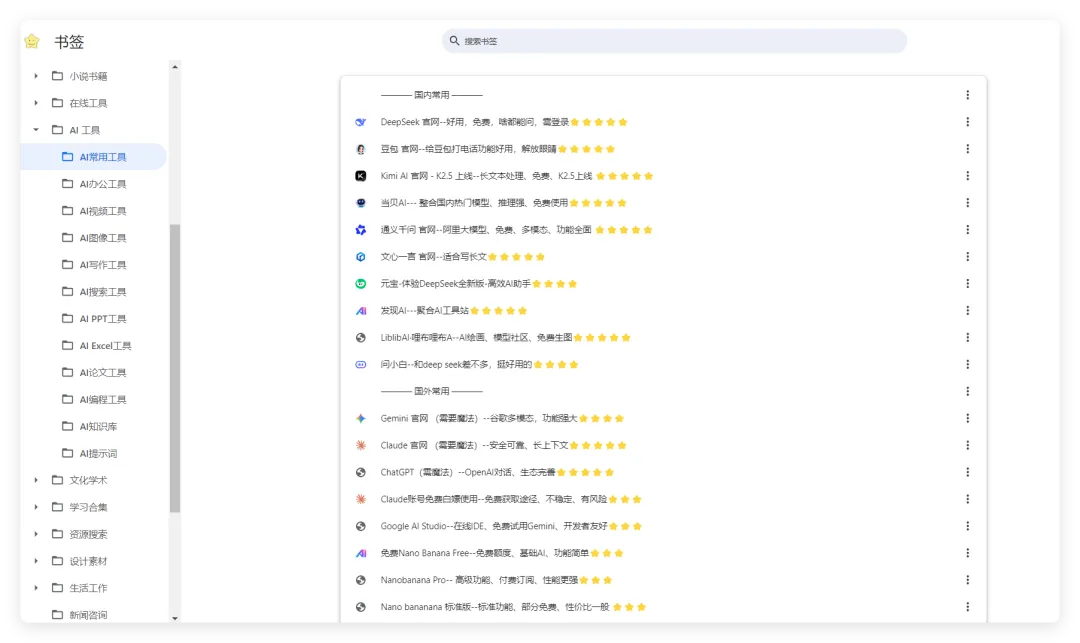This screenshot has height=643, width=1080.
Task: Click the Kimi AI bookmark favicon
Action: pyautogui.click(x=360, y=176)
